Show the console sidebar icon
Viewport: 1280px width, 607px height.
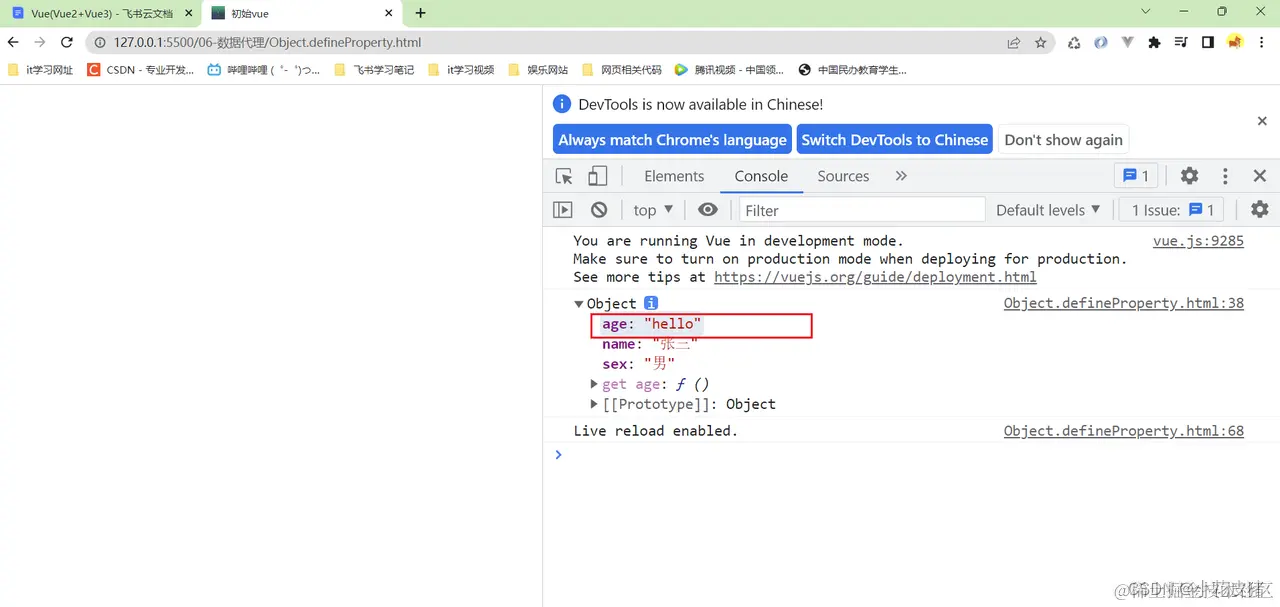[x=563, y=210]
